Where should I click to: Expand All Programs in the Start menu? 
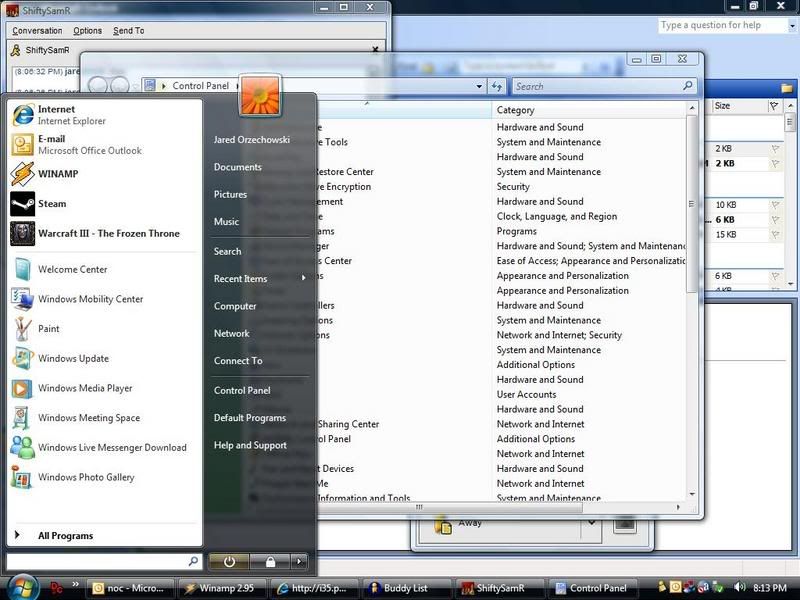(65, 536)
